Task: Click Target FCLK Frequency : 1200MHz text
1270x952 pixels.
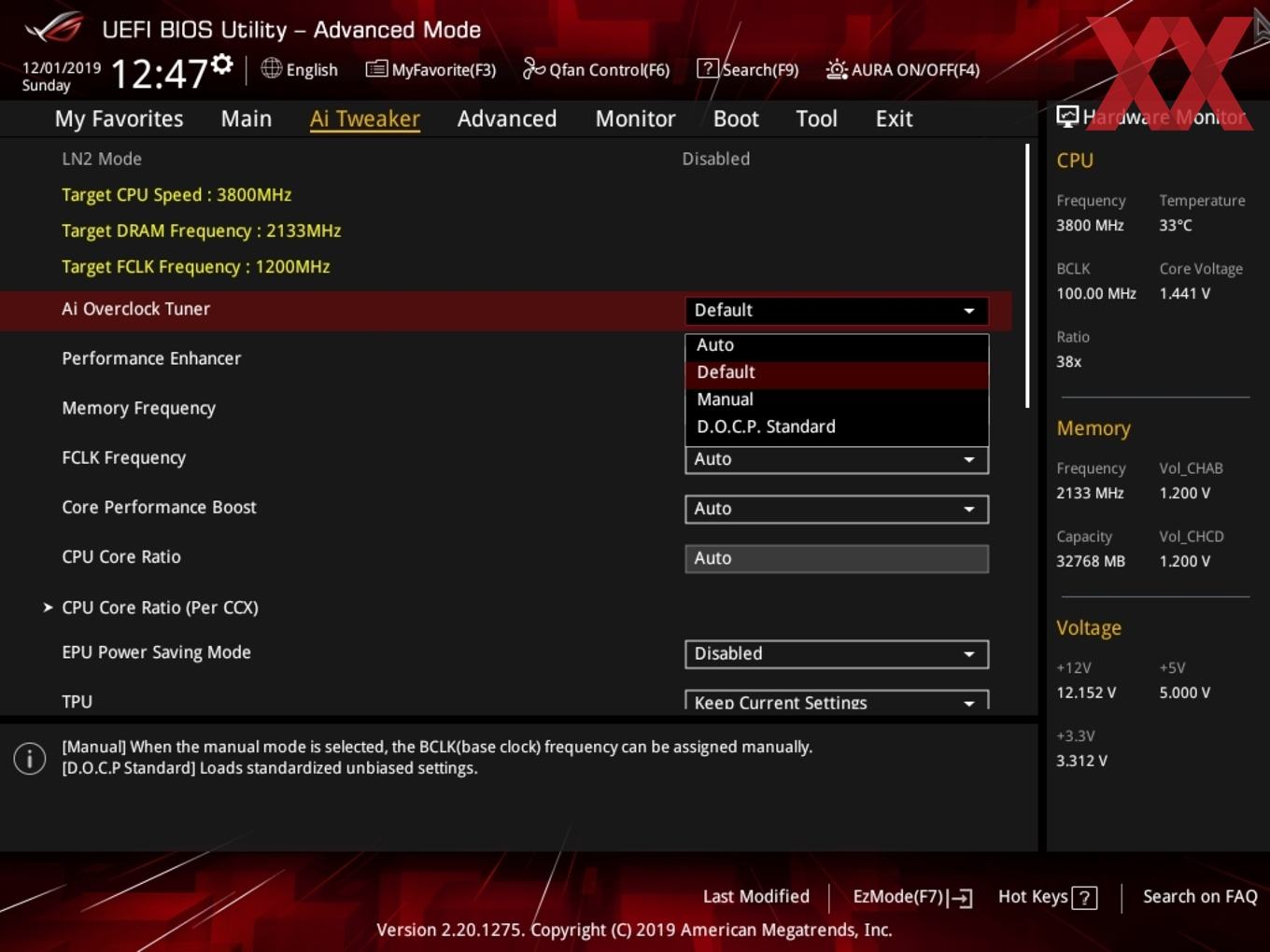Action: pyautogui.click(x=195, y=267)
